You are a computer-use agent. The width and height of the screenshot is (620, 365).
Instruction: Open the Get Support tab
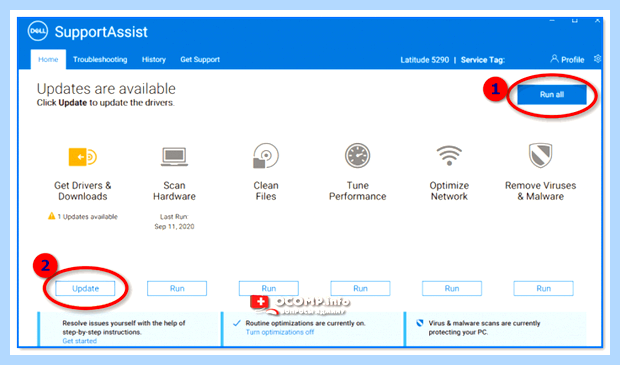coord(200,59)
